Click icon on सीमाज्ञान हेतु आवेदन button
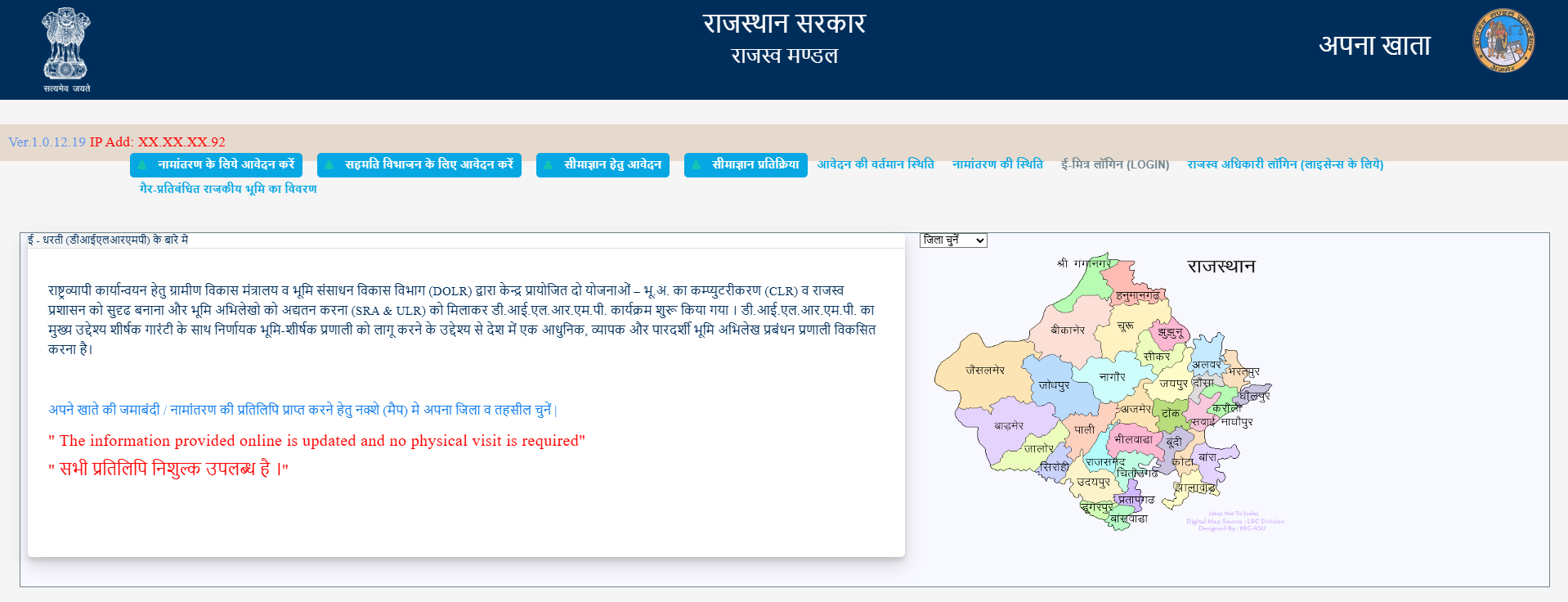The height and width of the screenshot is (602, 1568). [549, 165]
